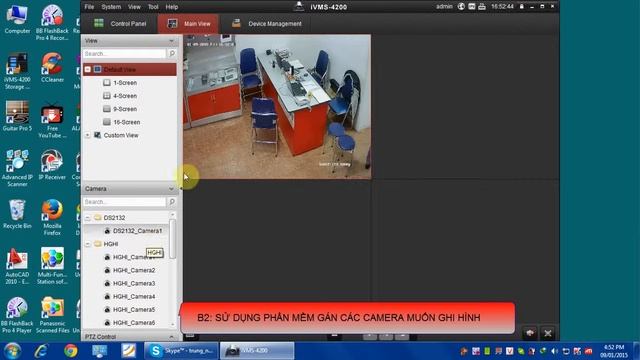This screenshot has width=640, height=360.
Task: Open the Control Panel tab
Action: click(120, 24)
